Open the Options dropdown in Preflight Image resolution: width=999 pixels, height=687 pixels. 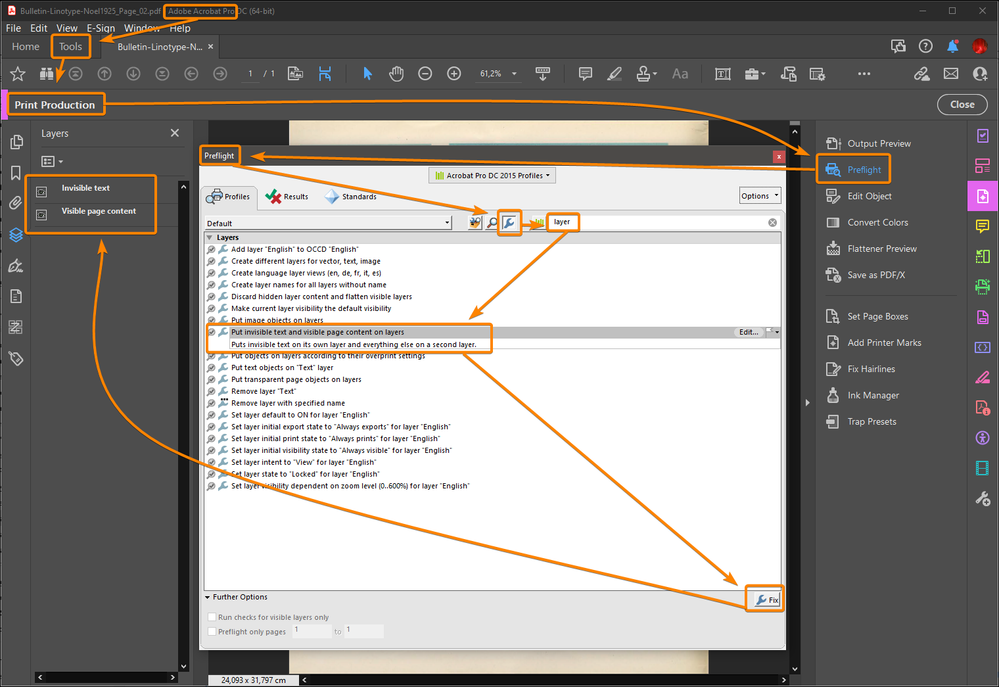759,196
